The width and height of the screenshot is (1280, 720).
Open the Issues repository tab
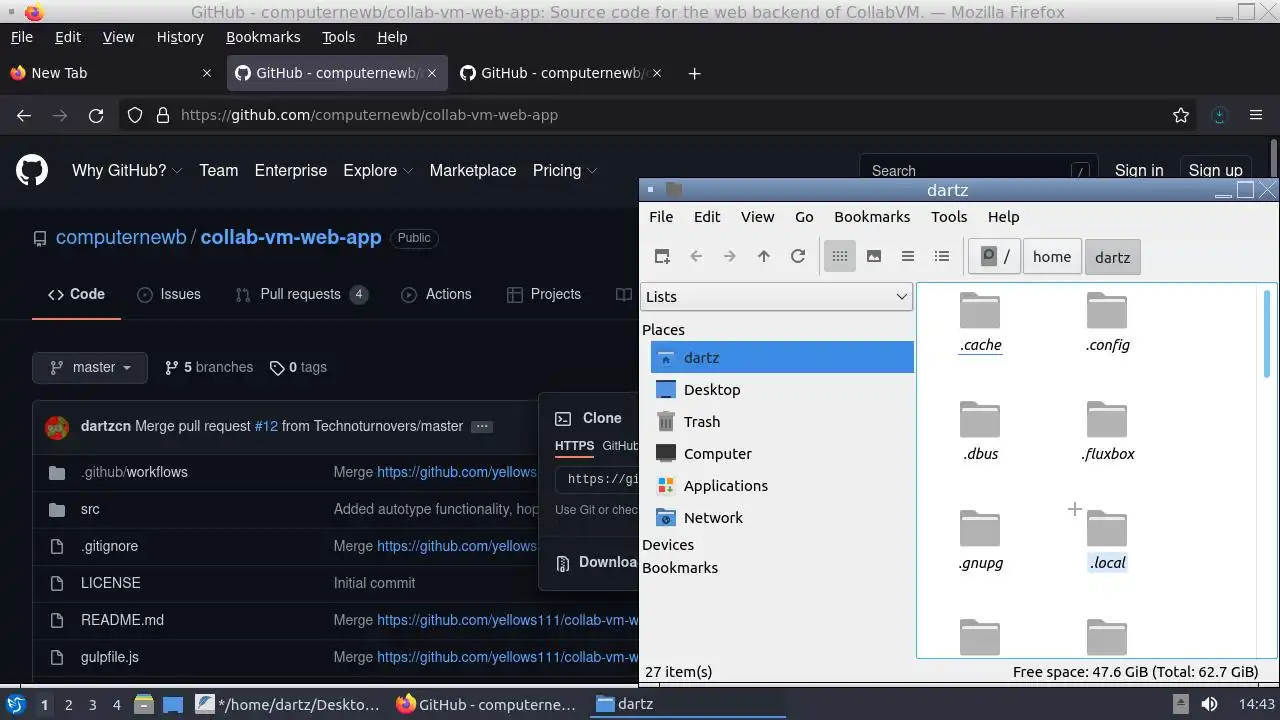click(x=169, y=294)
